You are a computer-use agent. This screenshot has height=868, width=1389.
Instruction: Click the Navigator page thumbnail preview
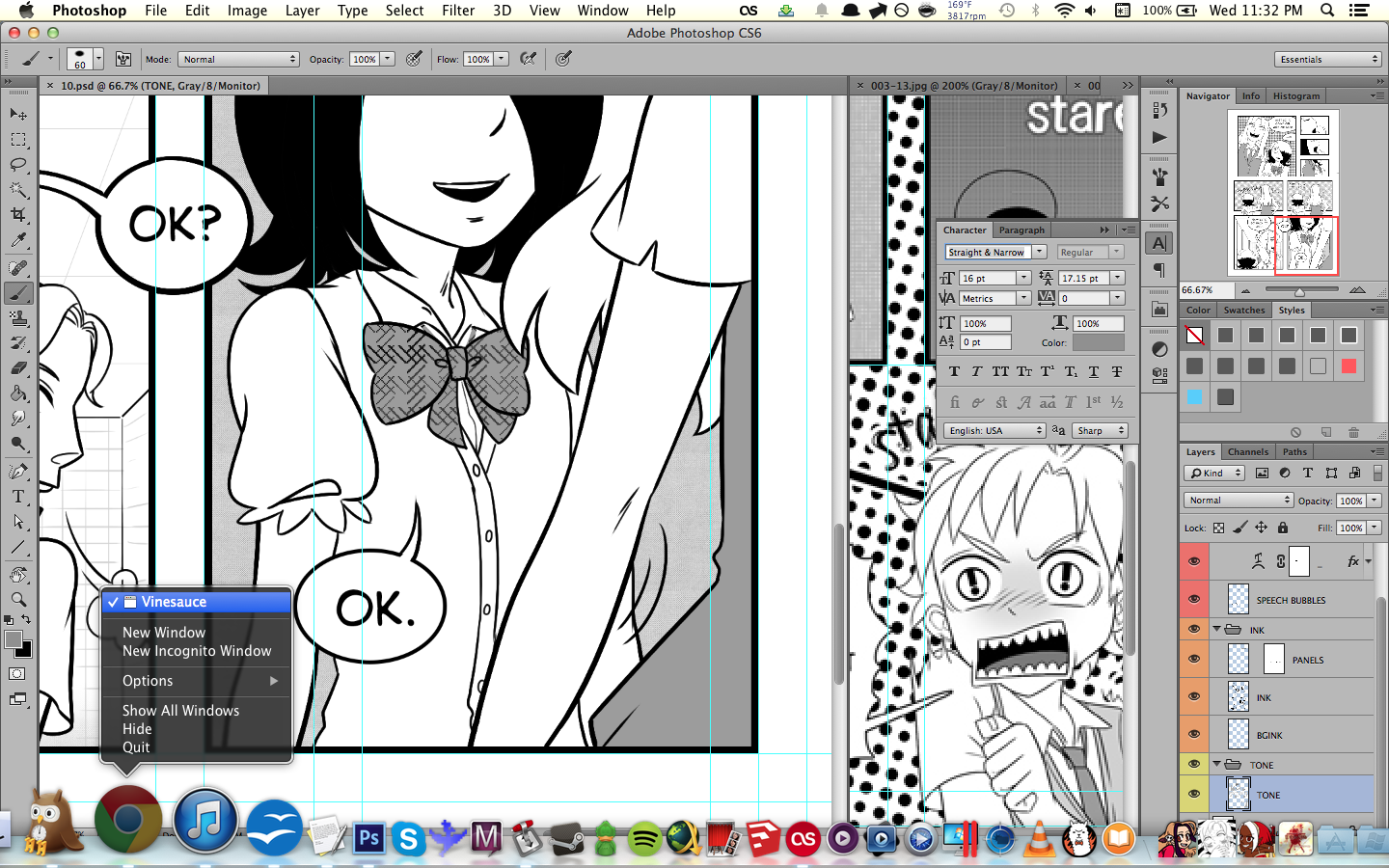1285,193
